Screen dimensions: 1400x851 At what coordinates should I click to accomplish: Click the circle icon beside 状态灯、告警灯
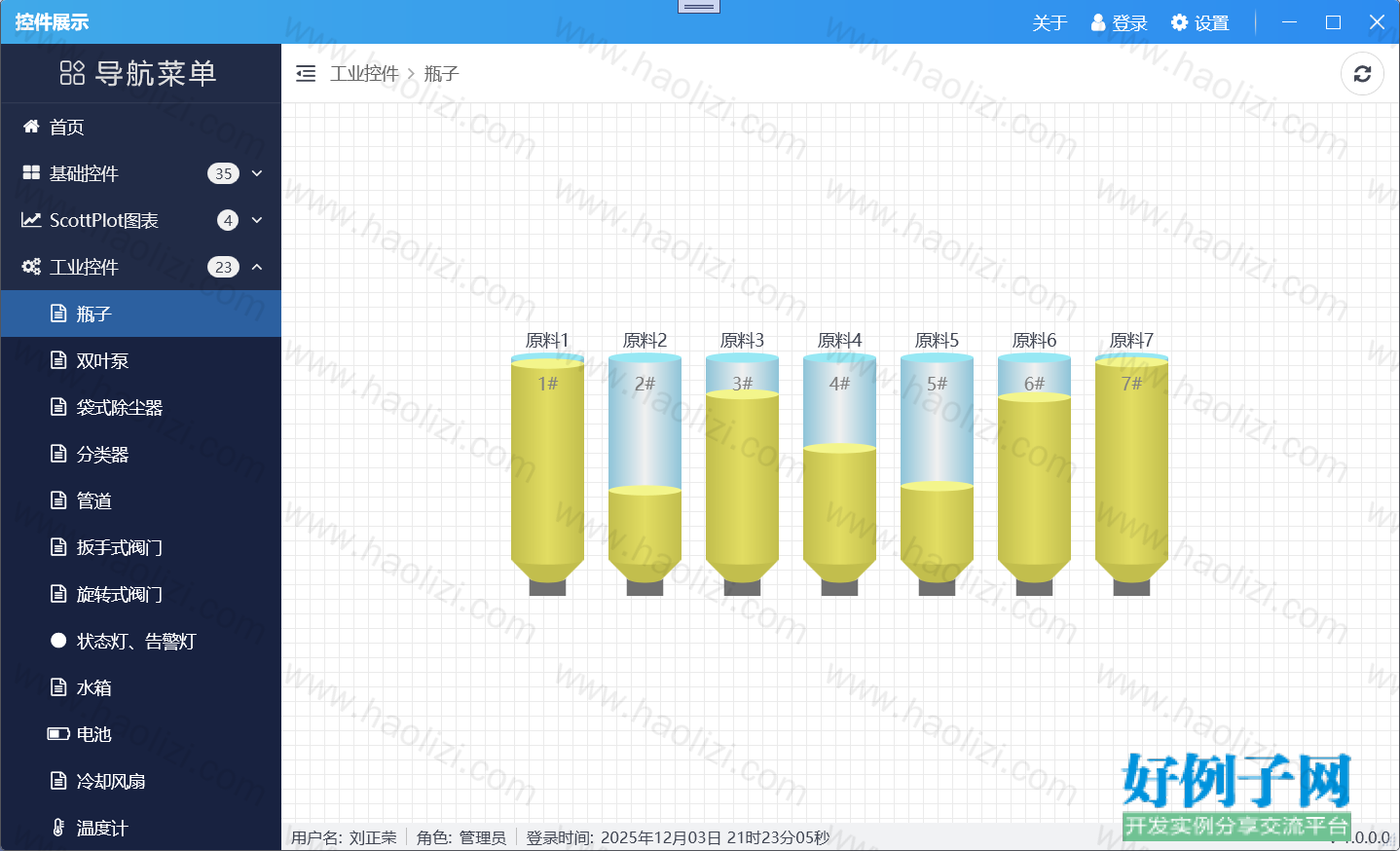click(x=58, y=641)
